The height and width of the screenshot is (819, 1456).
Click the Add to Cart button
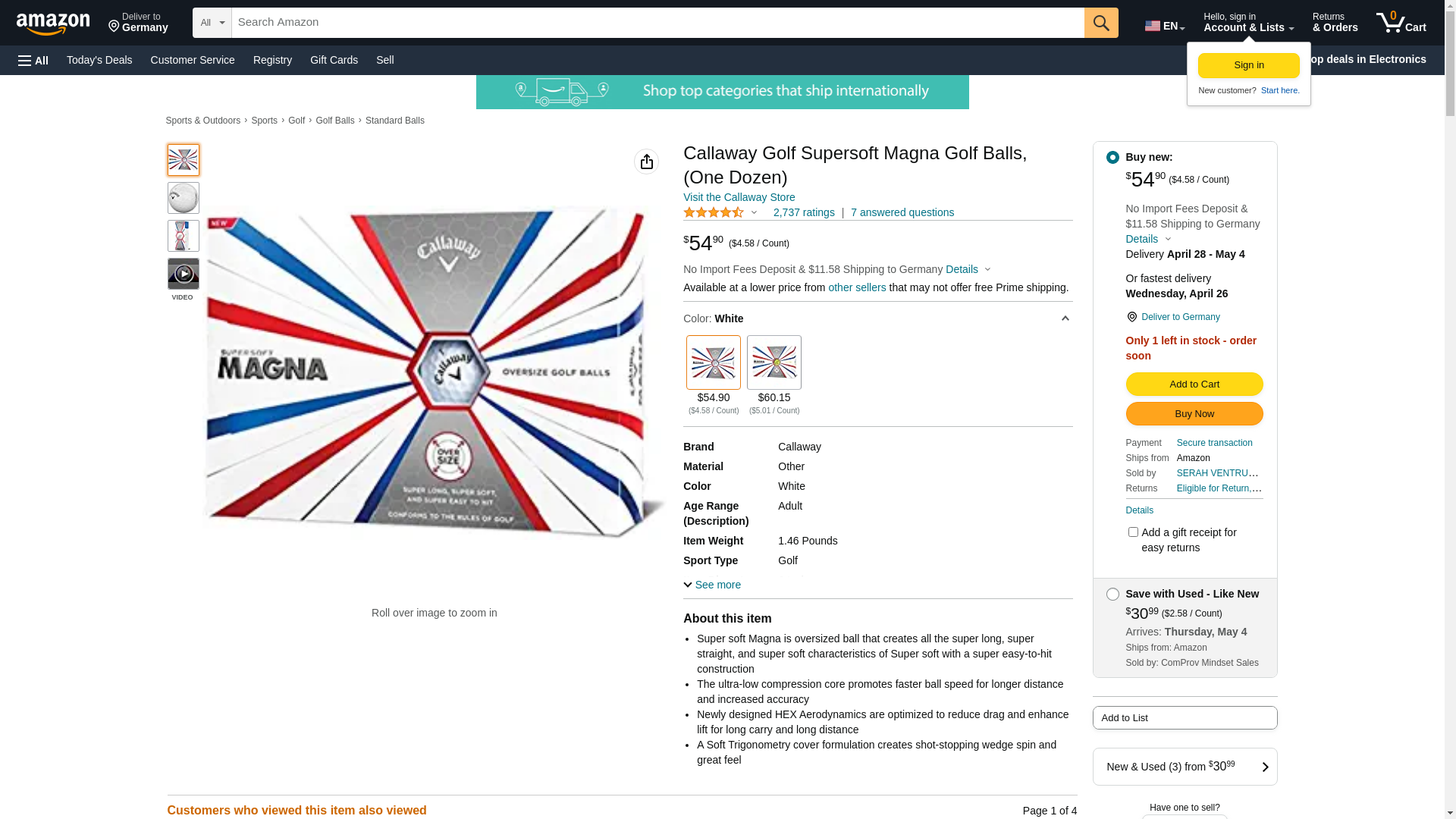point(1194,384)
